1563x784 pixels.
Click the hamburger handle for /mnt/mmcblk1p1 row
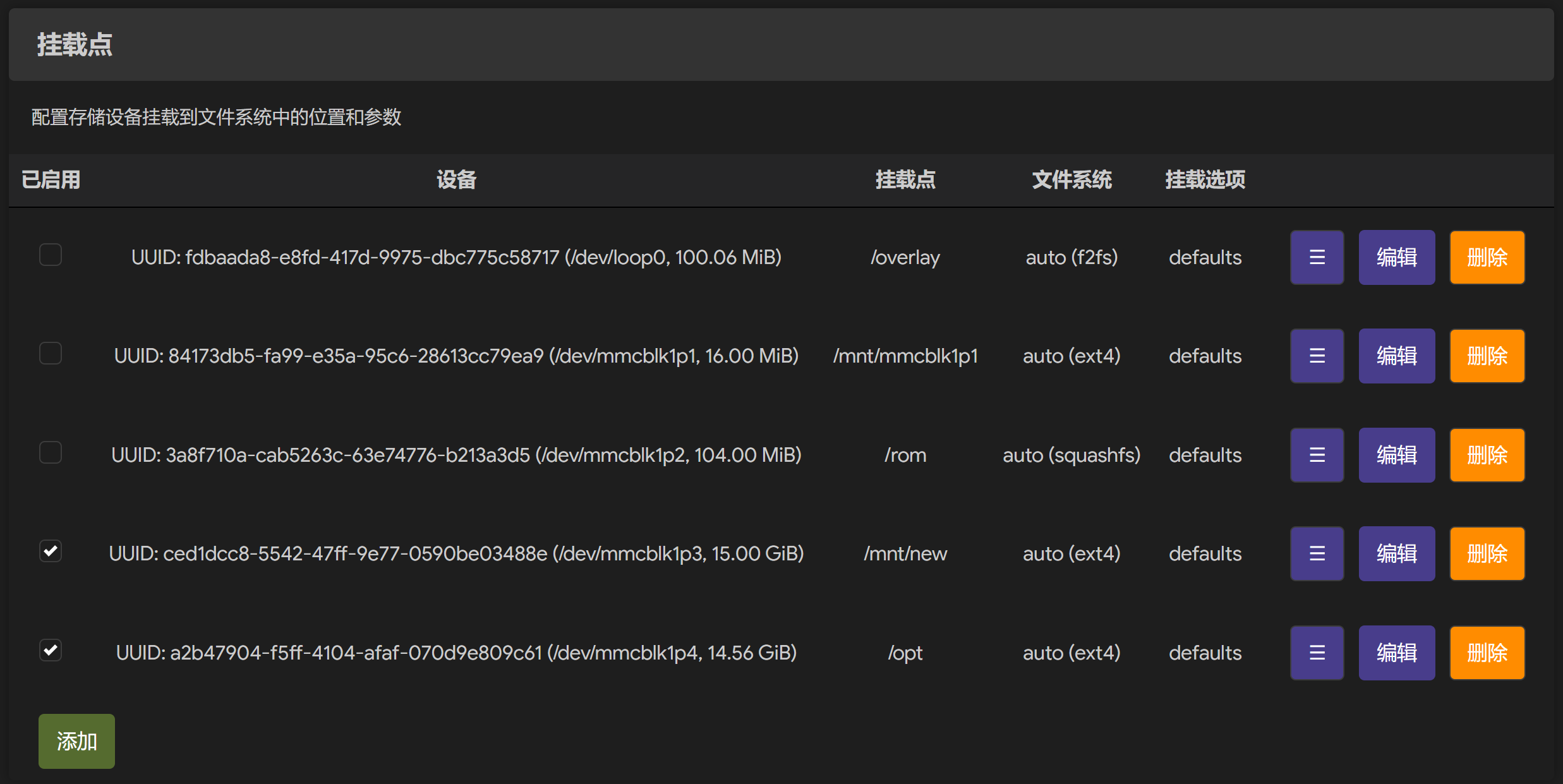1317,356
